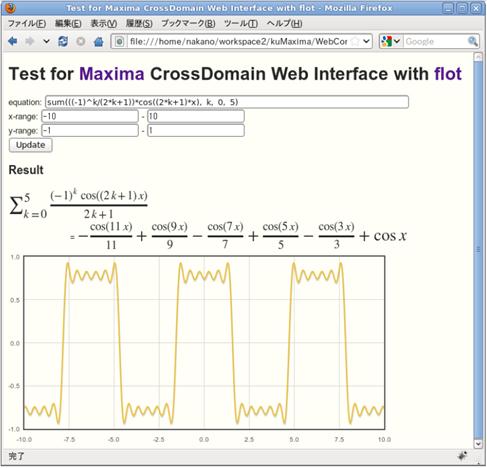
Task: Close the Firefox window
Action: [476, 8]
